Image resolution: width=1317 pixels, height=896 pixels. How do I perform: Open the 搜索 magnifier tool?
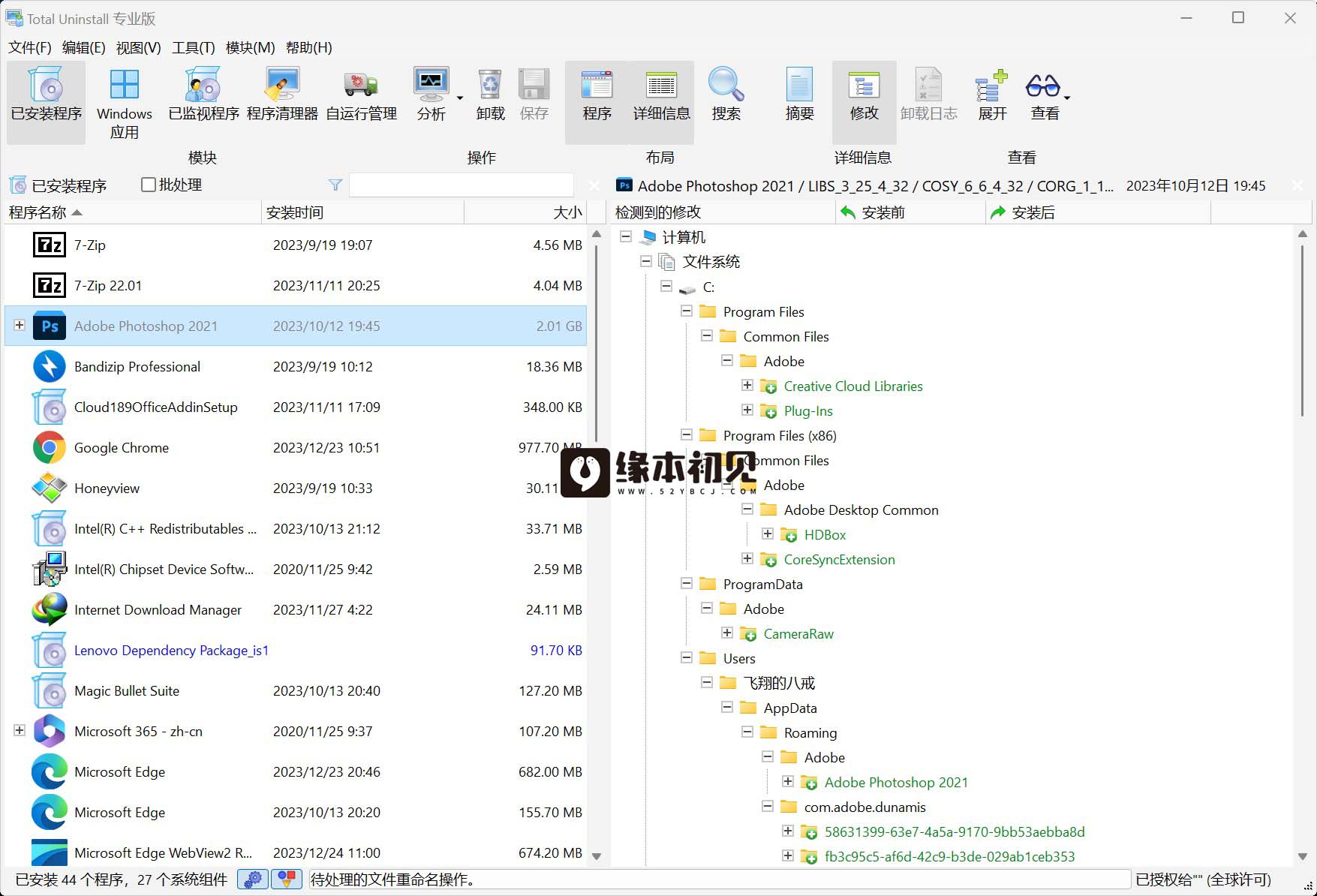(726, 95)
